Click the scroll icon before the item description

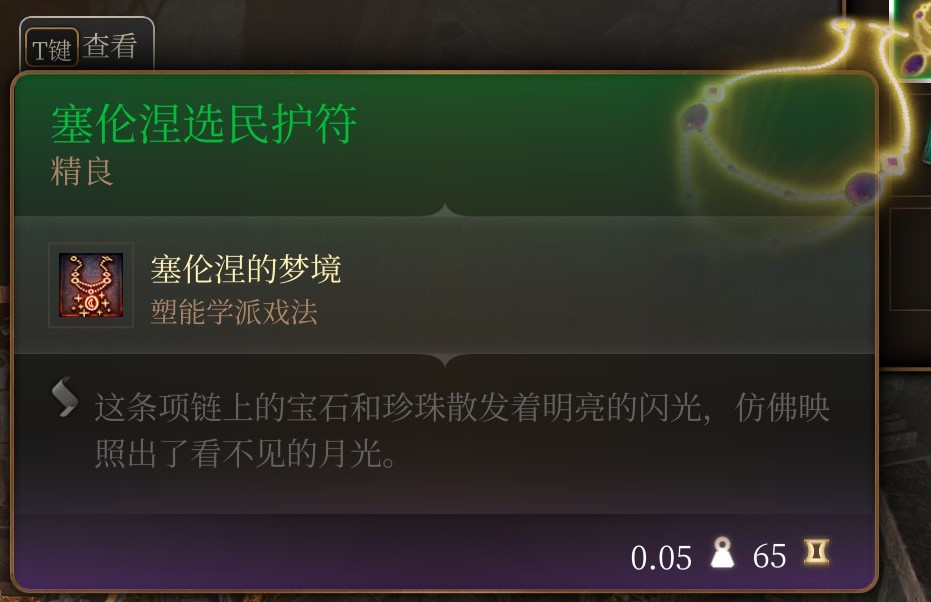click(64, 397)
